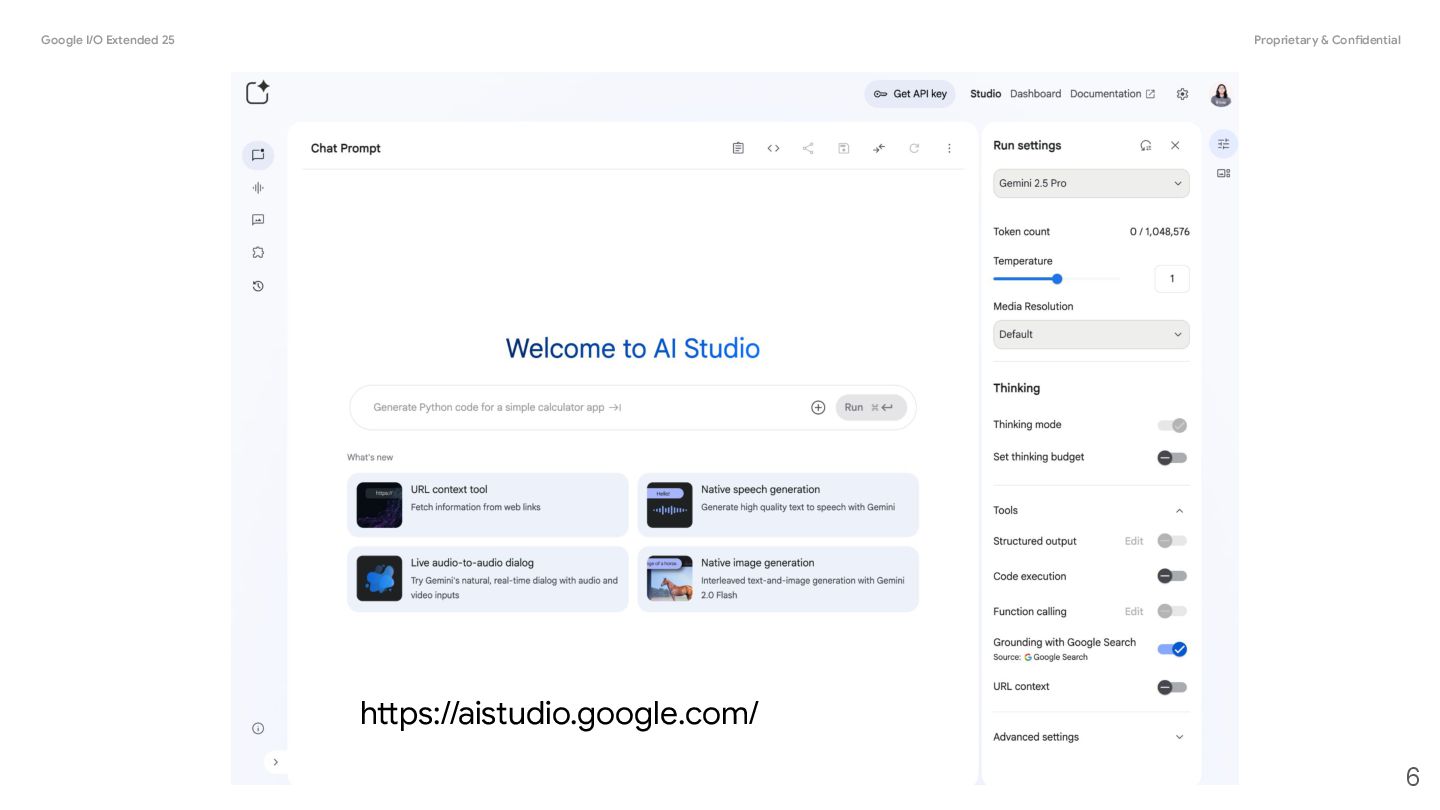Image resolution: width=1440 pixels, height=810 pixels.
Task: Click Get API key button
Action: pyautogui.click(x=910, y=94)
